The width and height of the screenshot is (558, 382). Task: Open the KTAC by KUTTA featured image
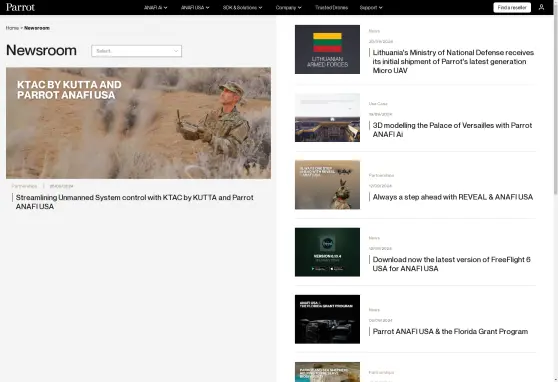(x=138, y=123)
